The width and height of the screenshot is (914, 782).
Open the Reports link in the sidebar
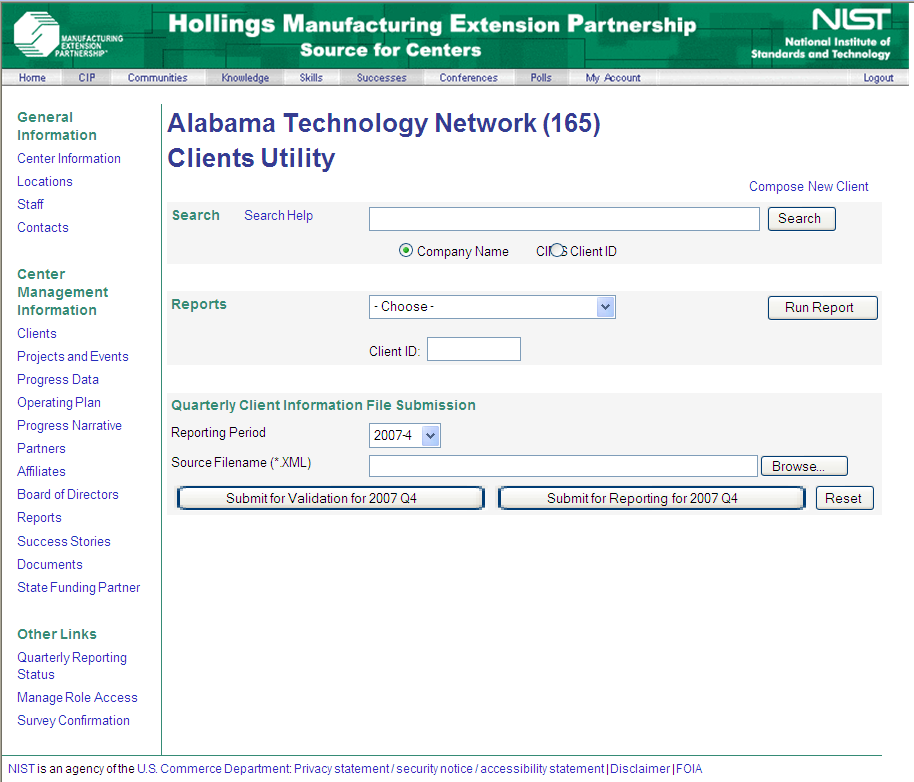pyautogui.click(x=39, y=517)
